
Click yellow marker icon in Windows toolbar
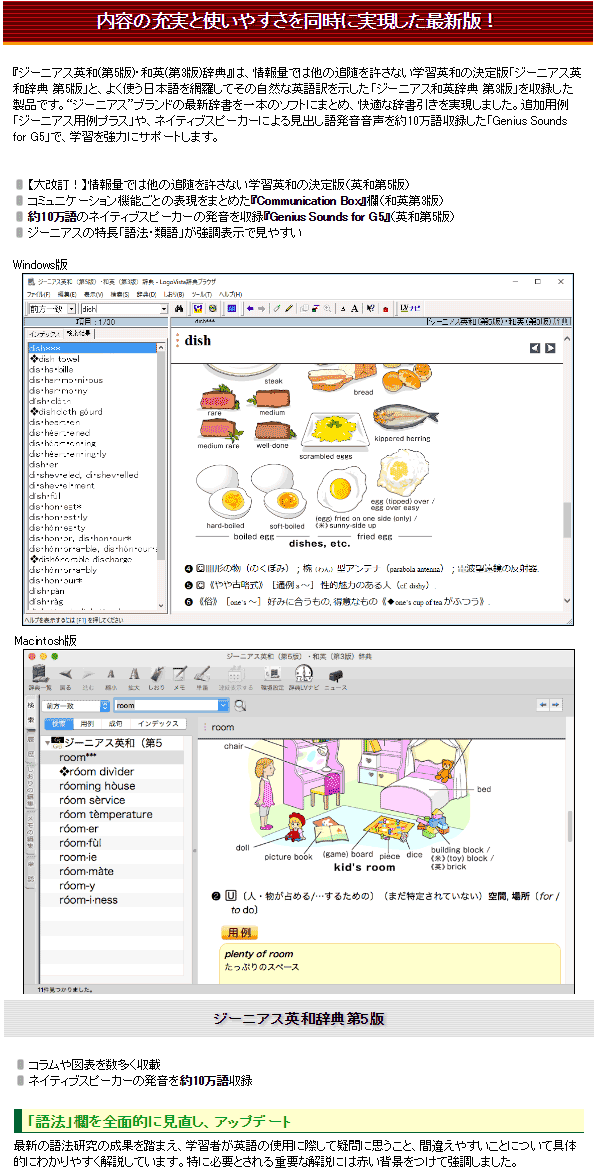point(287,307)
